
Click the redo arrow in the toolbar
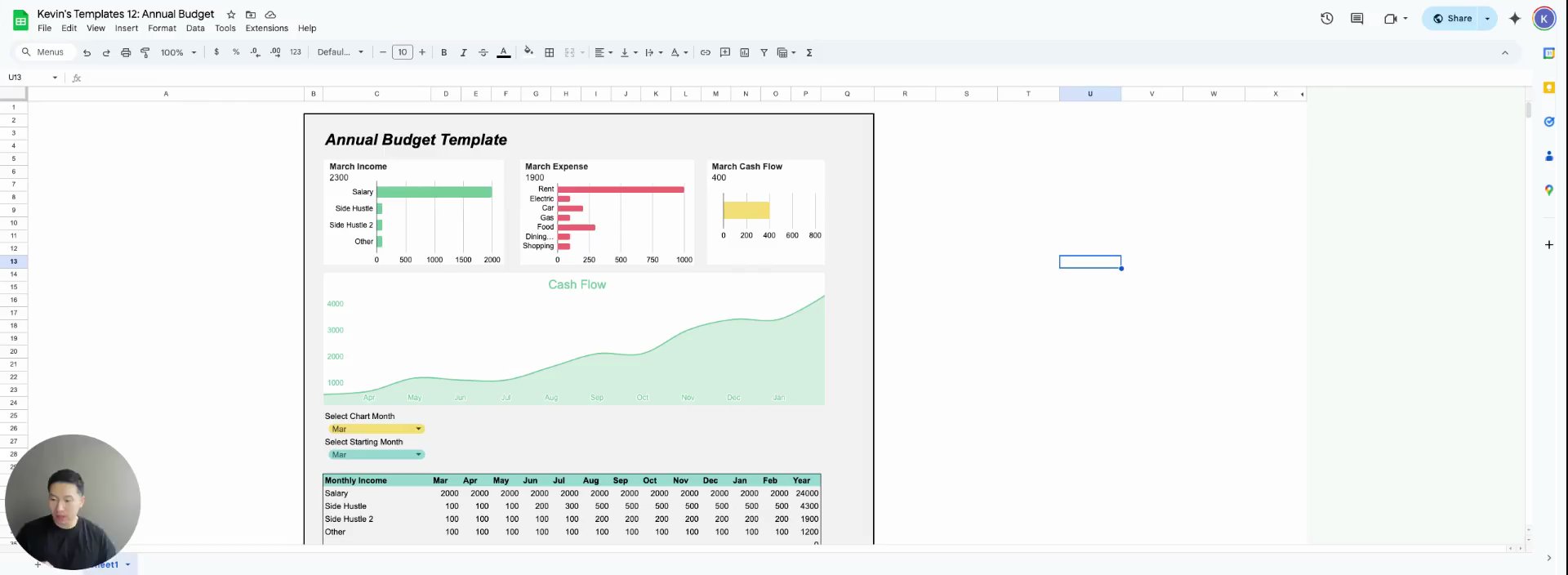point(106,52)
